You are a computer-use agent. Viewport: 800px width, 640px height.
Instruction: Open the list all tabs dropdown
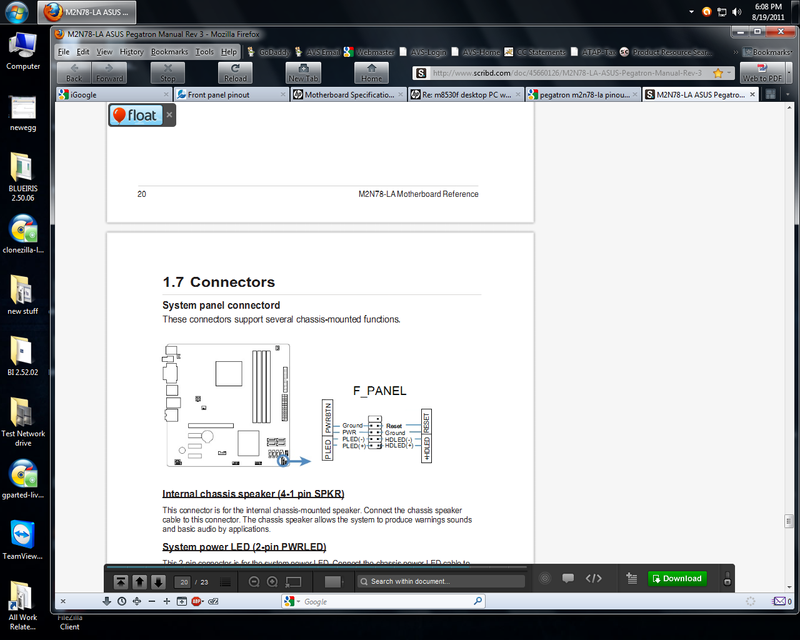[x=788, y=94]
